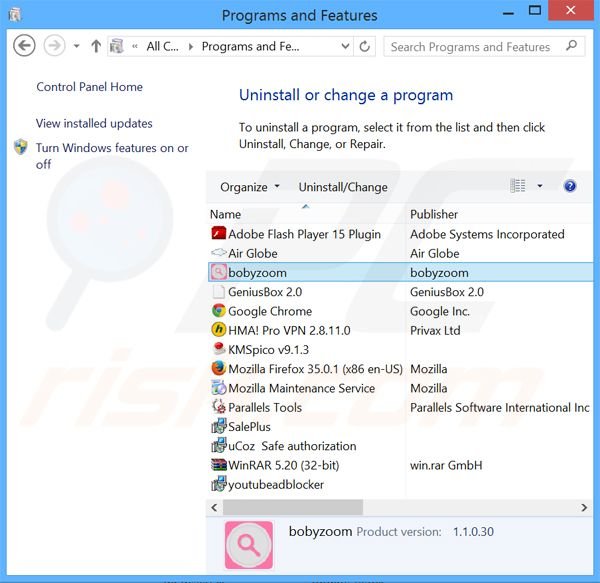The width and height of the screenshot is (600, 583).
Task: Select the youtubeadblocker icon
Action: coord(219,484)
